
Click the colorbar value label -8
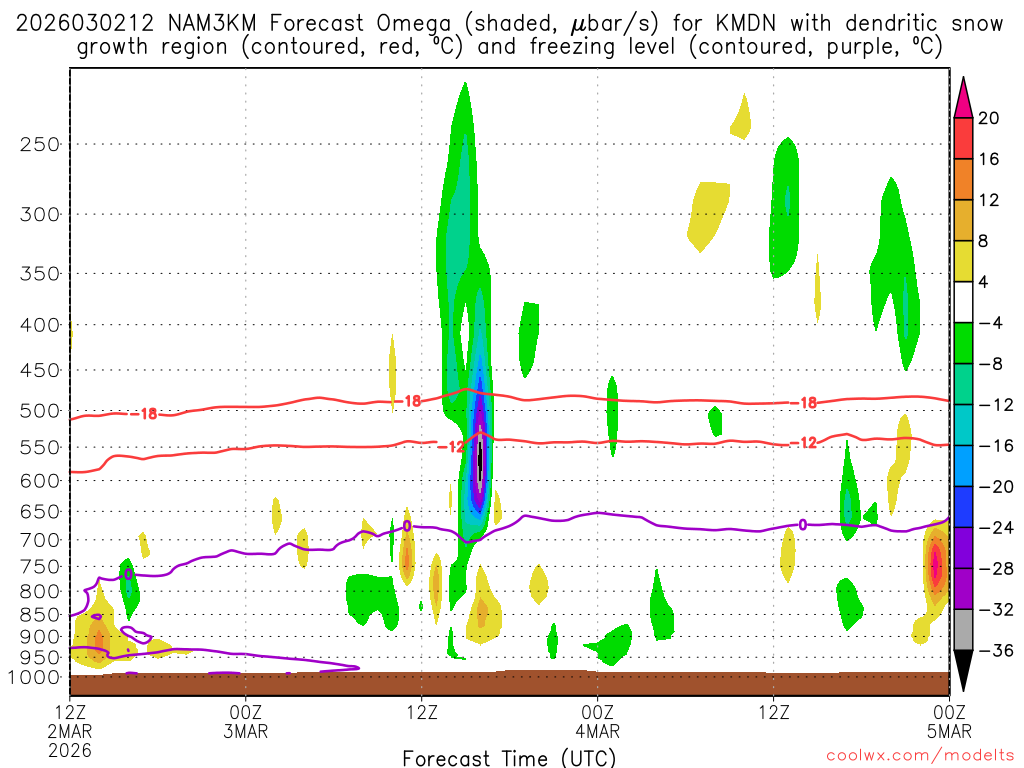pyautogui.click(x=989, y=364)
